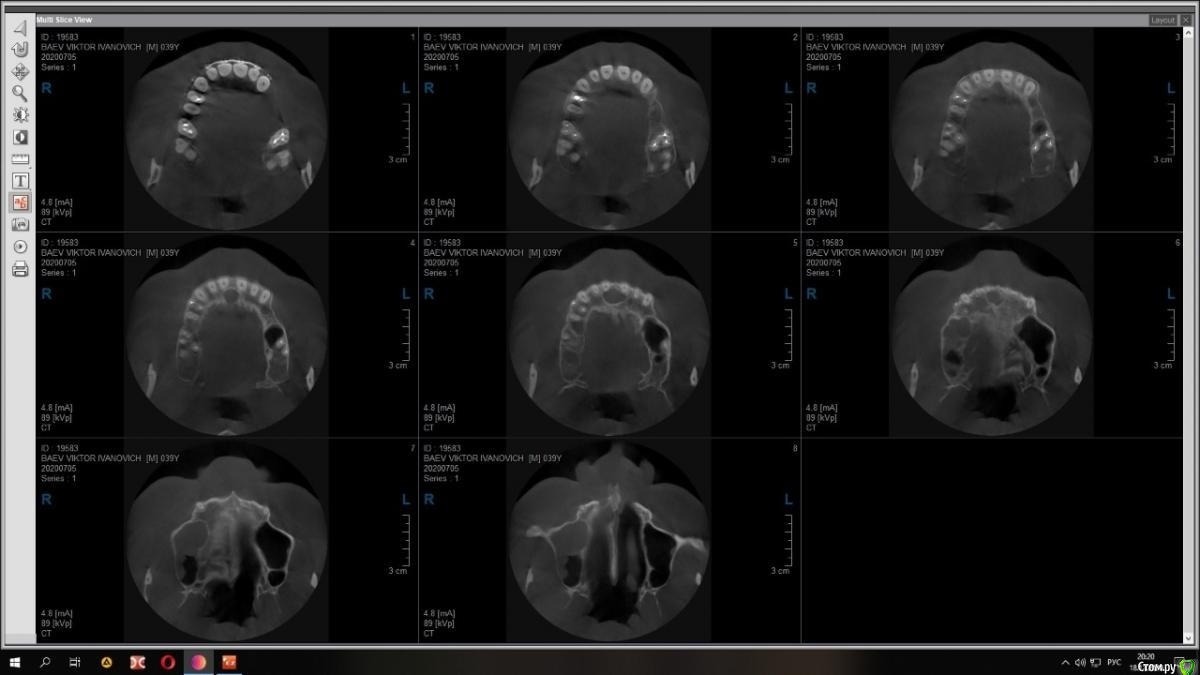Select CT slice number 1 thumbnail
Viewport: 1200px width, 675px height.
tap(227, 128)
